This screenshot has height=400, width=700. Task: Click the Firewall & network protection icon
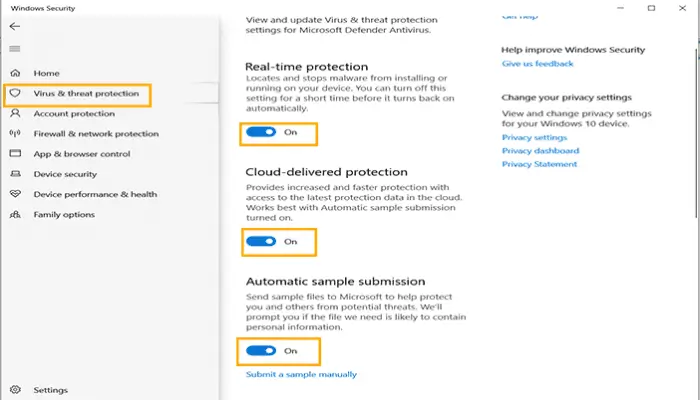point(14,134)
